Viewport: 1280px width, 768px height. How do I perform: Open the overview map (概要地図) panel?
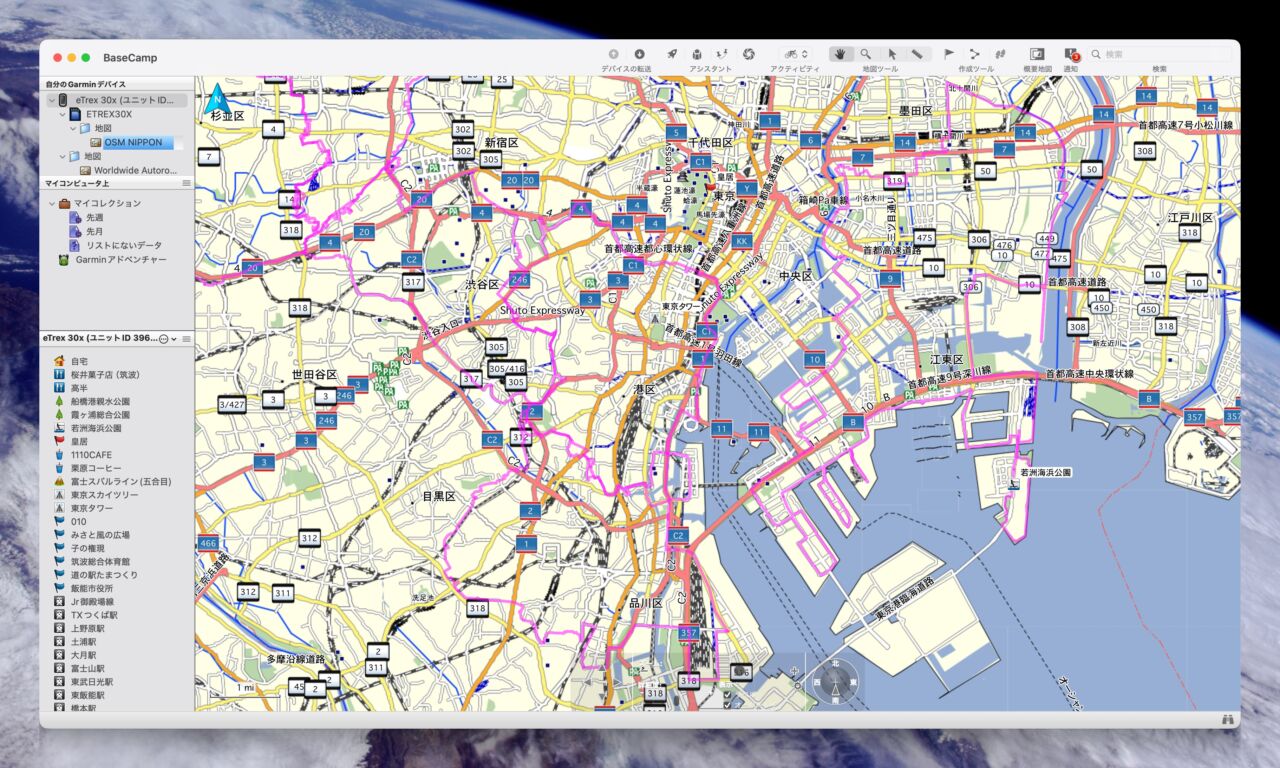coord(1037,54)
